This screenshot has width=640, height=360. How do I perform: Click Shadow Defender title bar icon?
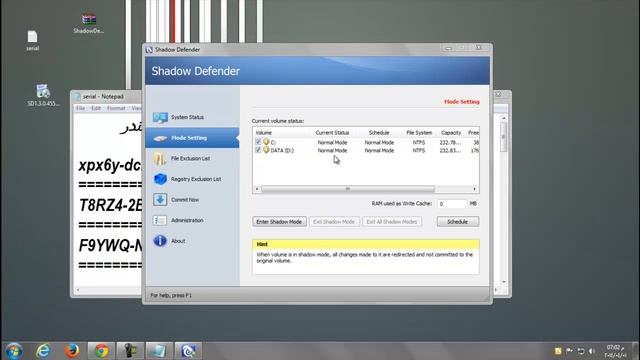click(149, 50)
